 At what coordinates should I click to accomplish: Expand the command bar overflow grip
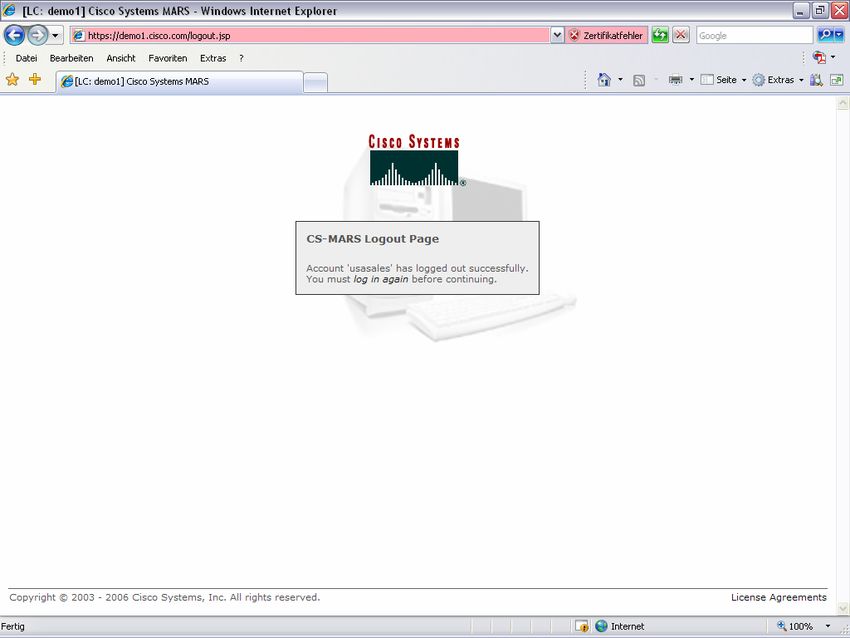pos(586,80)
